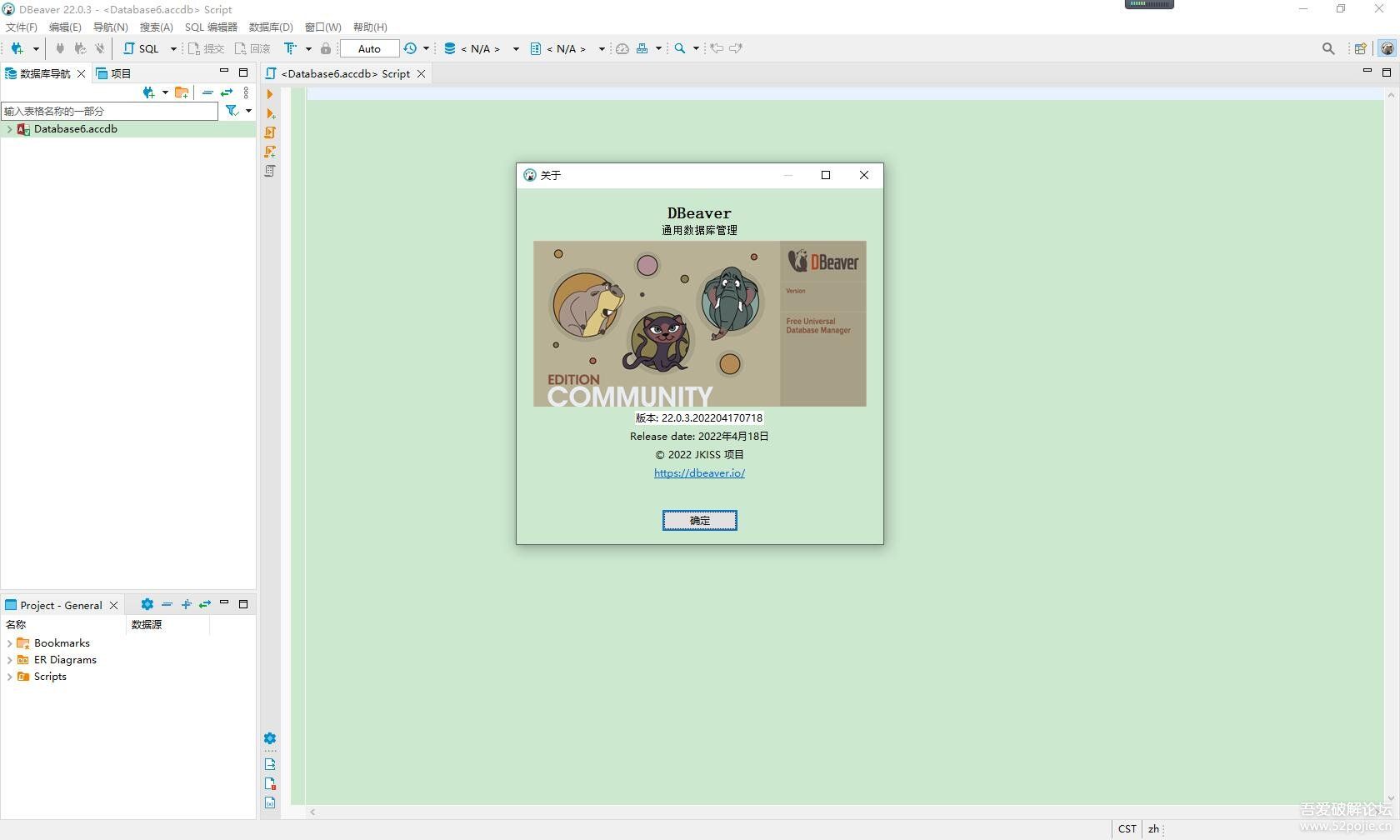The height and width of the screenshot is (840, 1400).
Task: Select Database6.accdb in the navigator tree
Action: click(x=76, y=129)
